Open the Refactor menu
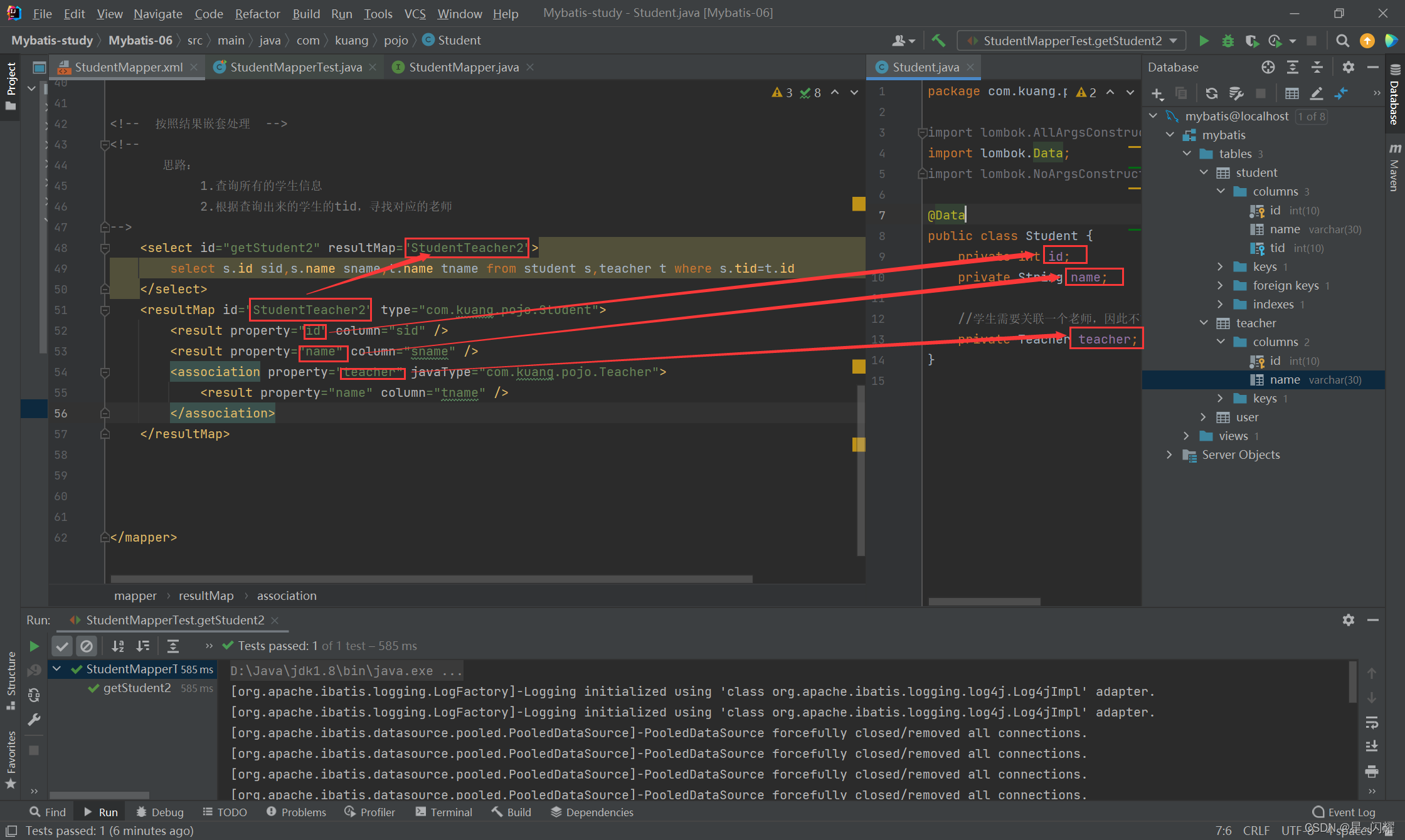The height and width of the screenshot is (840, 1405). [x=257, y=14]
